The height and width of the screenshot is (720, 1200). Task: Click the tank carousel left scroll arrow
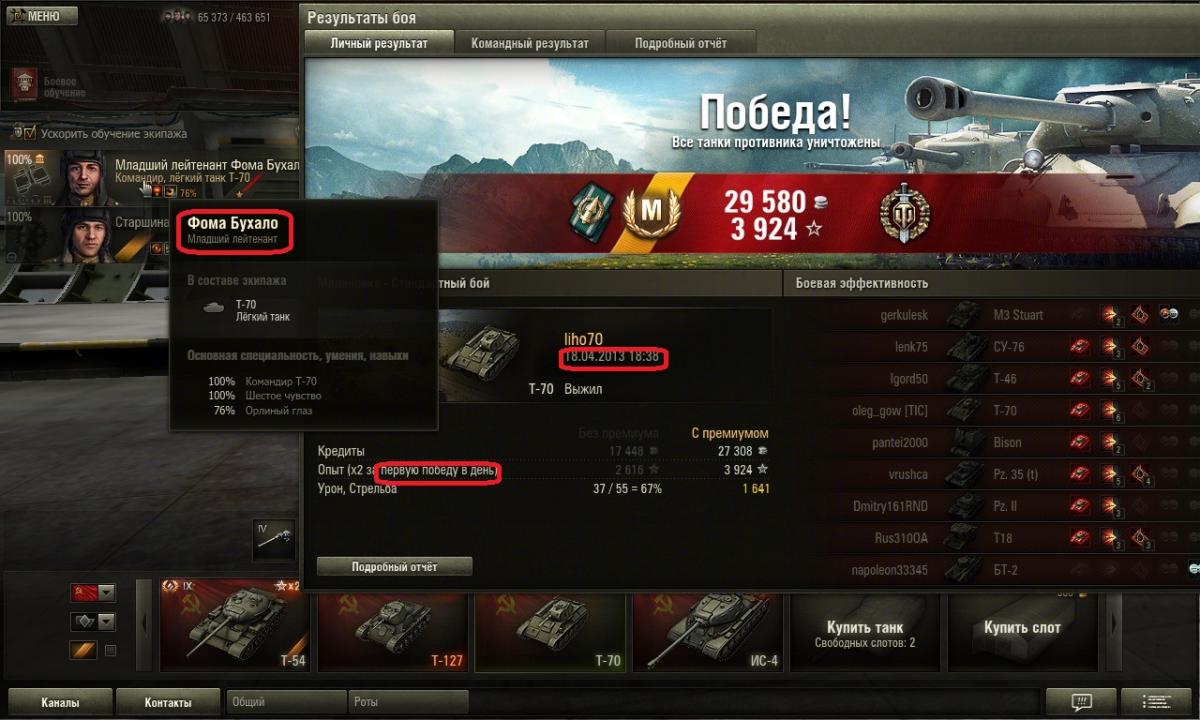coord(144,624)
